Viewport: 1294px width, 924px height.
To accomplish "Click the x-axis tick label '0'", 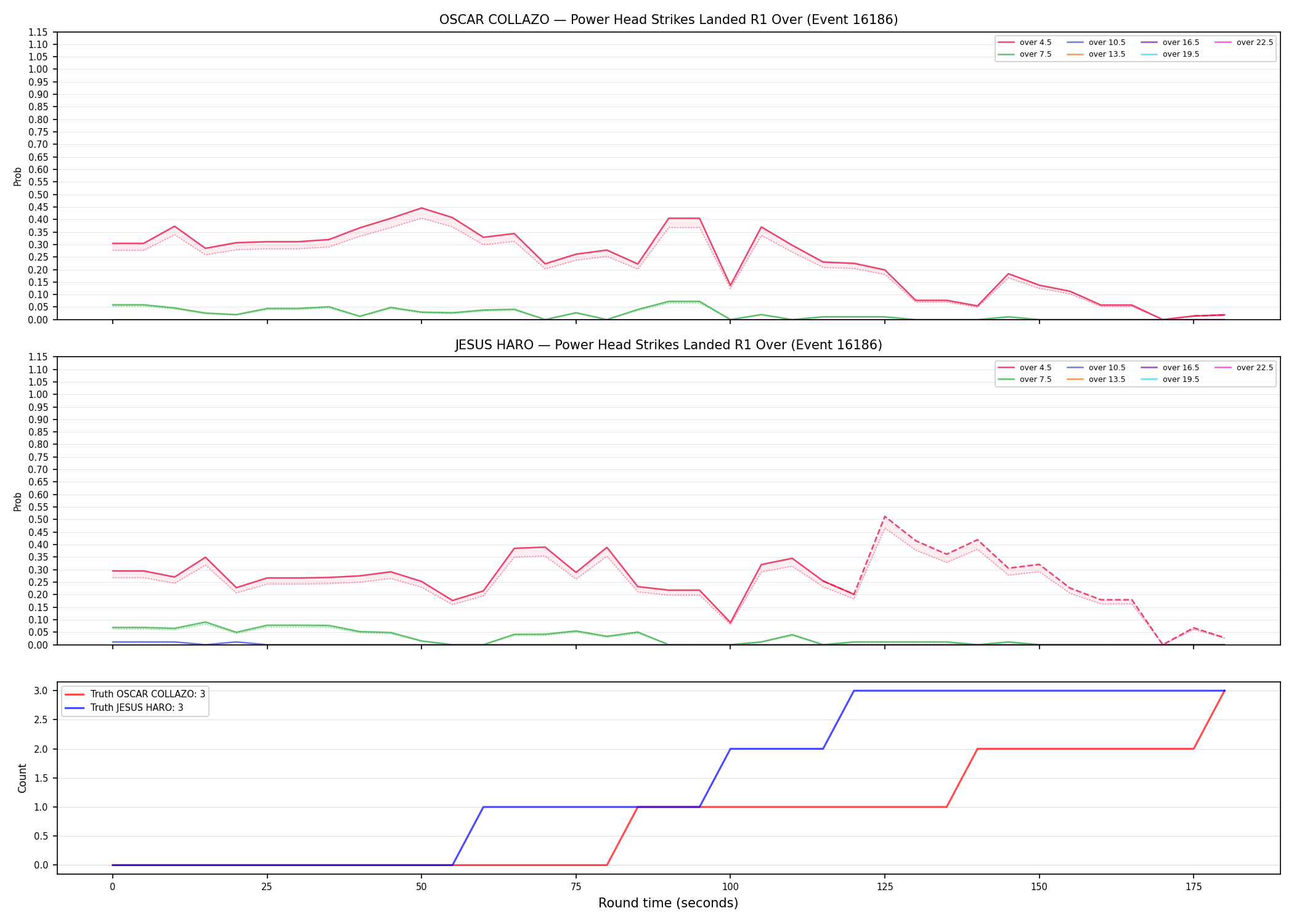I will click(x=112, y=887).
